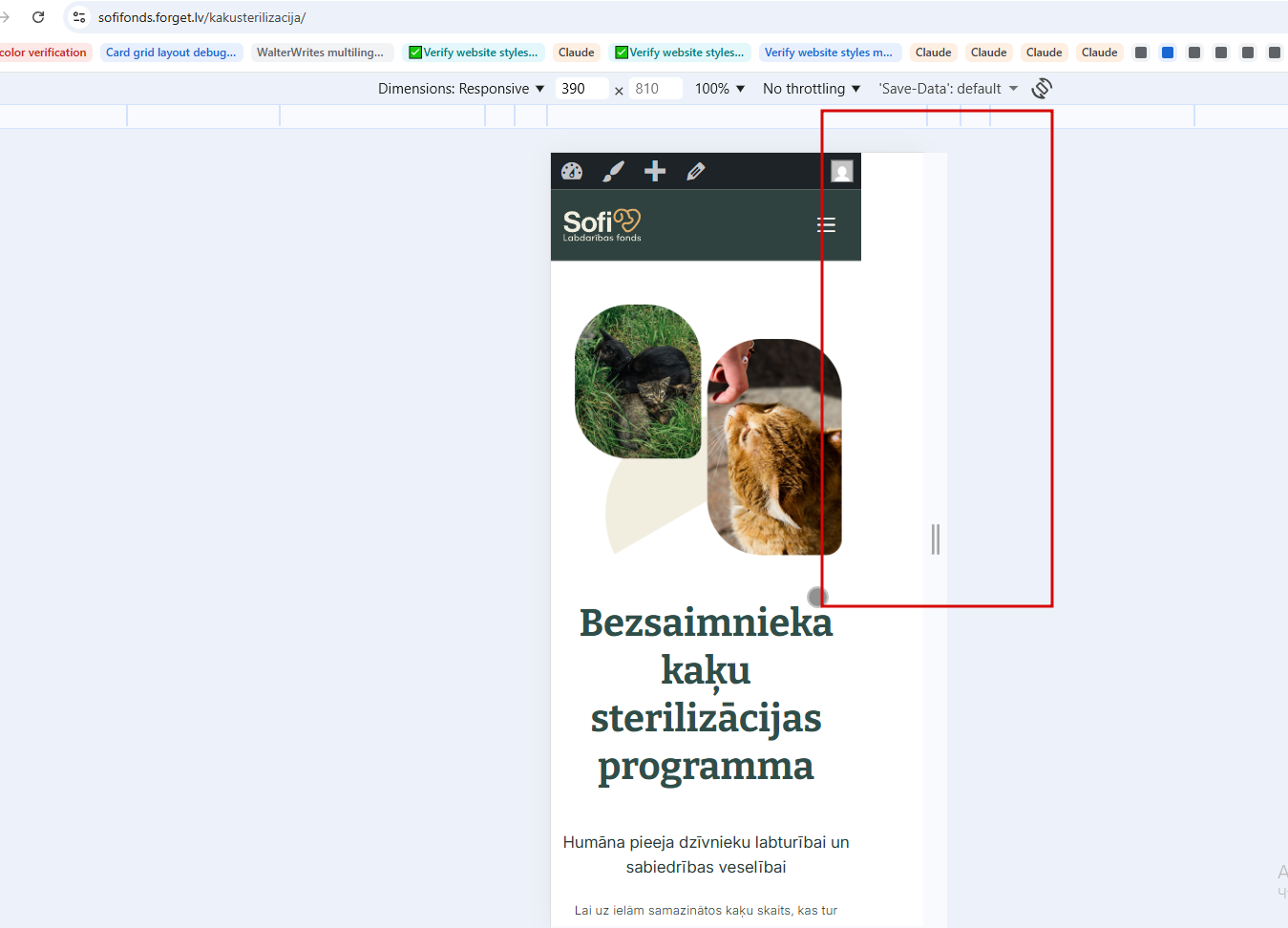
Task: Click the pencil Edit page icon
Action: 696,172
